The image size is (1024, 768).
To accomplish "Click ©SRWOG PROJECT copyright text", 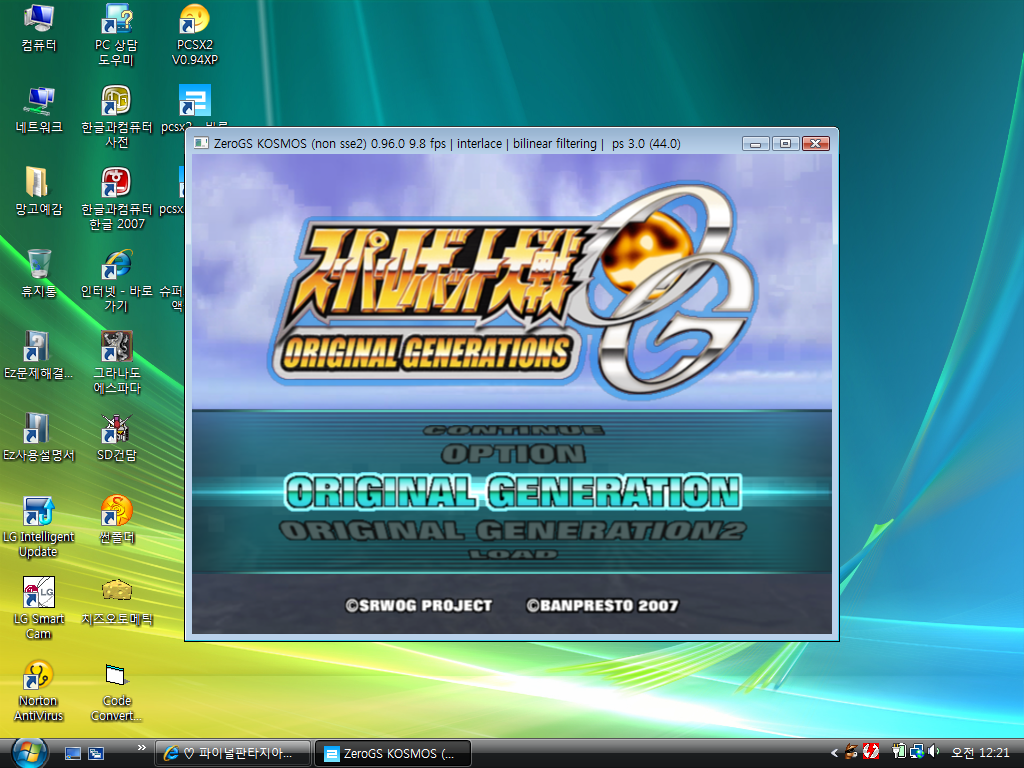I will (x=419, y=605).
